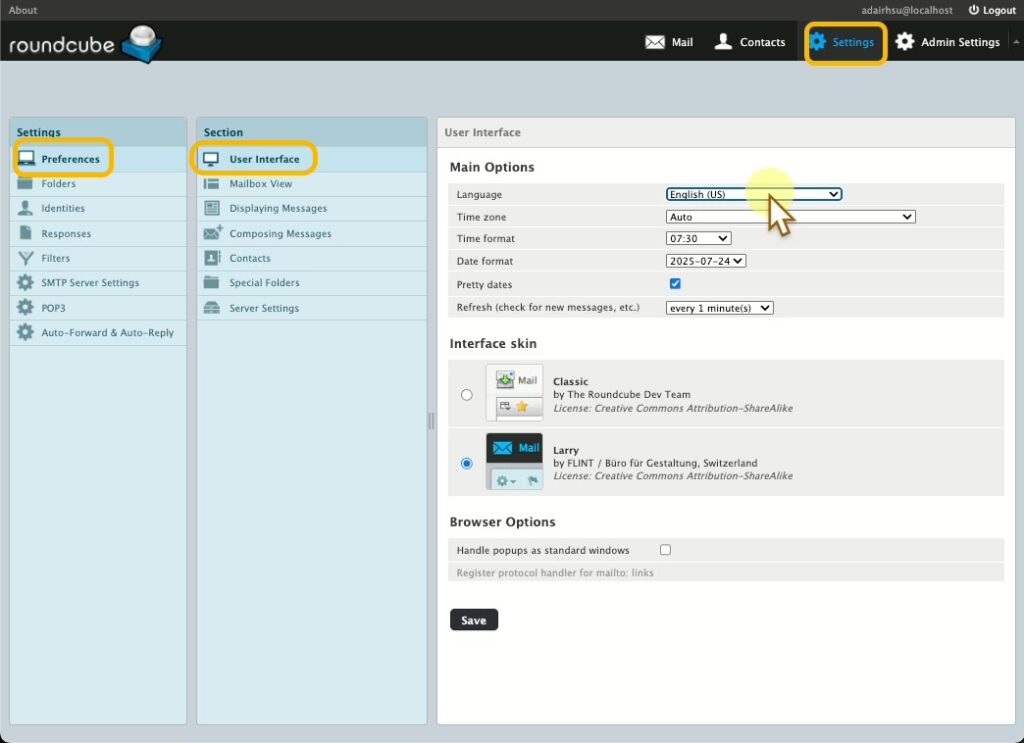Click the small arrow at the edge of top navigation
The width and height of the screenshot is (1024, 743).
[x=1016, y=41]
